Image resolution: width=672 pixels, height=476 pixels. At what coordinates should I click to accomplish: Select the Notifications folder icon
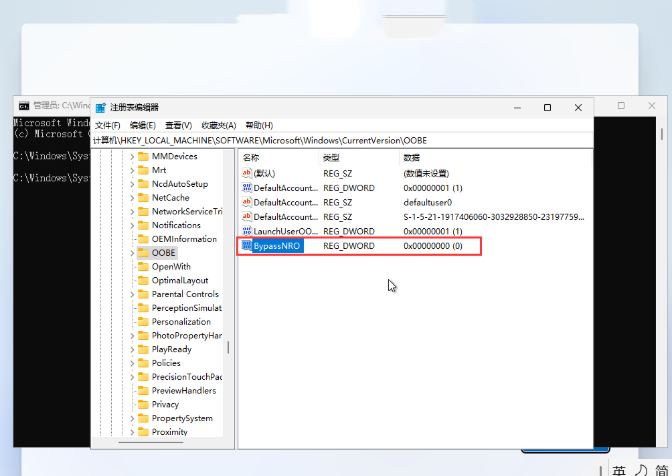pyautogui.click(x=143, y=225)
